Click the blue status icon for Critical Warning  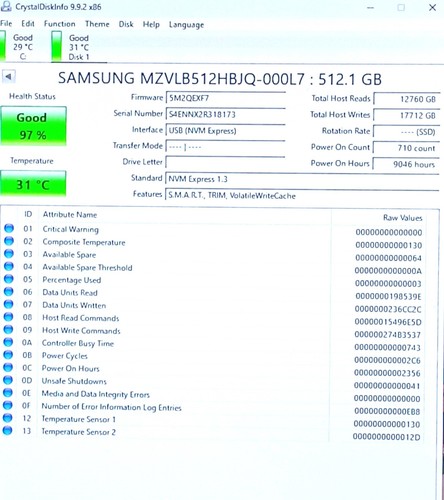point(9,228)
